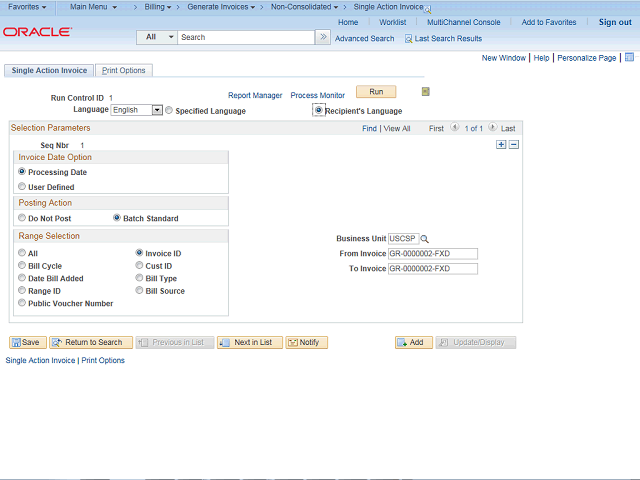Select Batch Standard posting action
This screenshot has width=640, height=480.
coord(117,218)
